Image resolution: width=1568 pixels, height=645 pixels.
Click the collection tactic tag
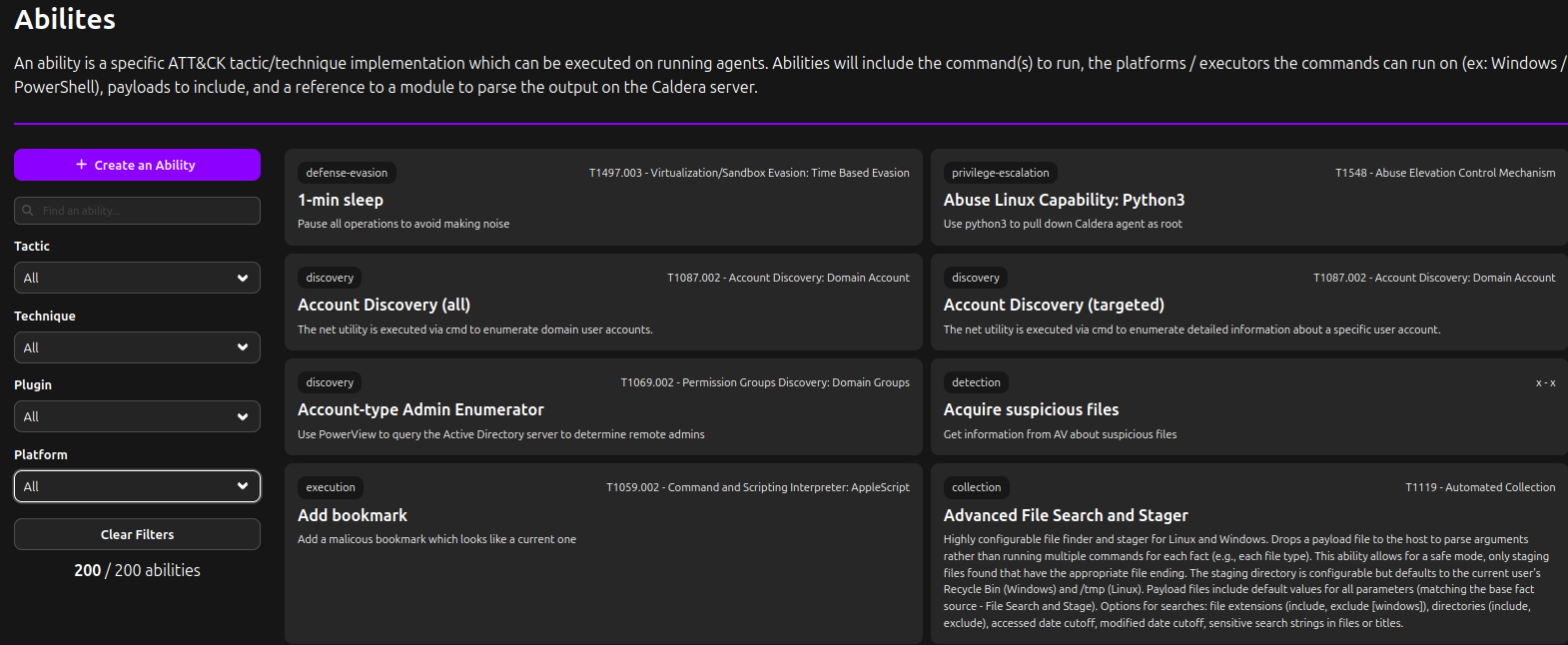(x=976, y=487)
